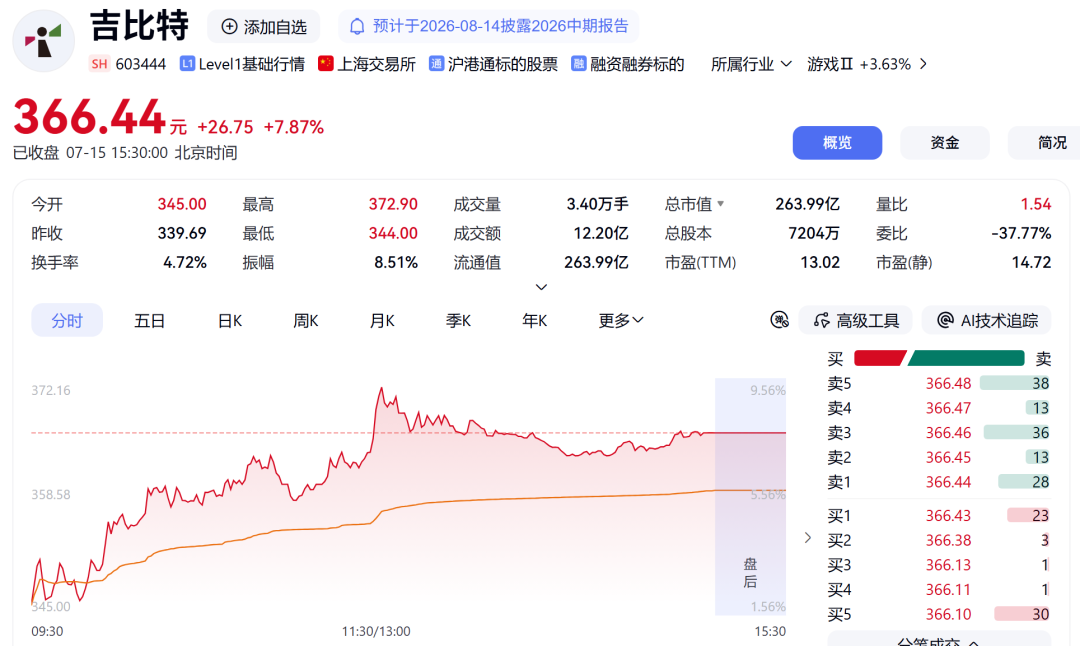Add stock via 添加自选 button

[x=264, y=27]
